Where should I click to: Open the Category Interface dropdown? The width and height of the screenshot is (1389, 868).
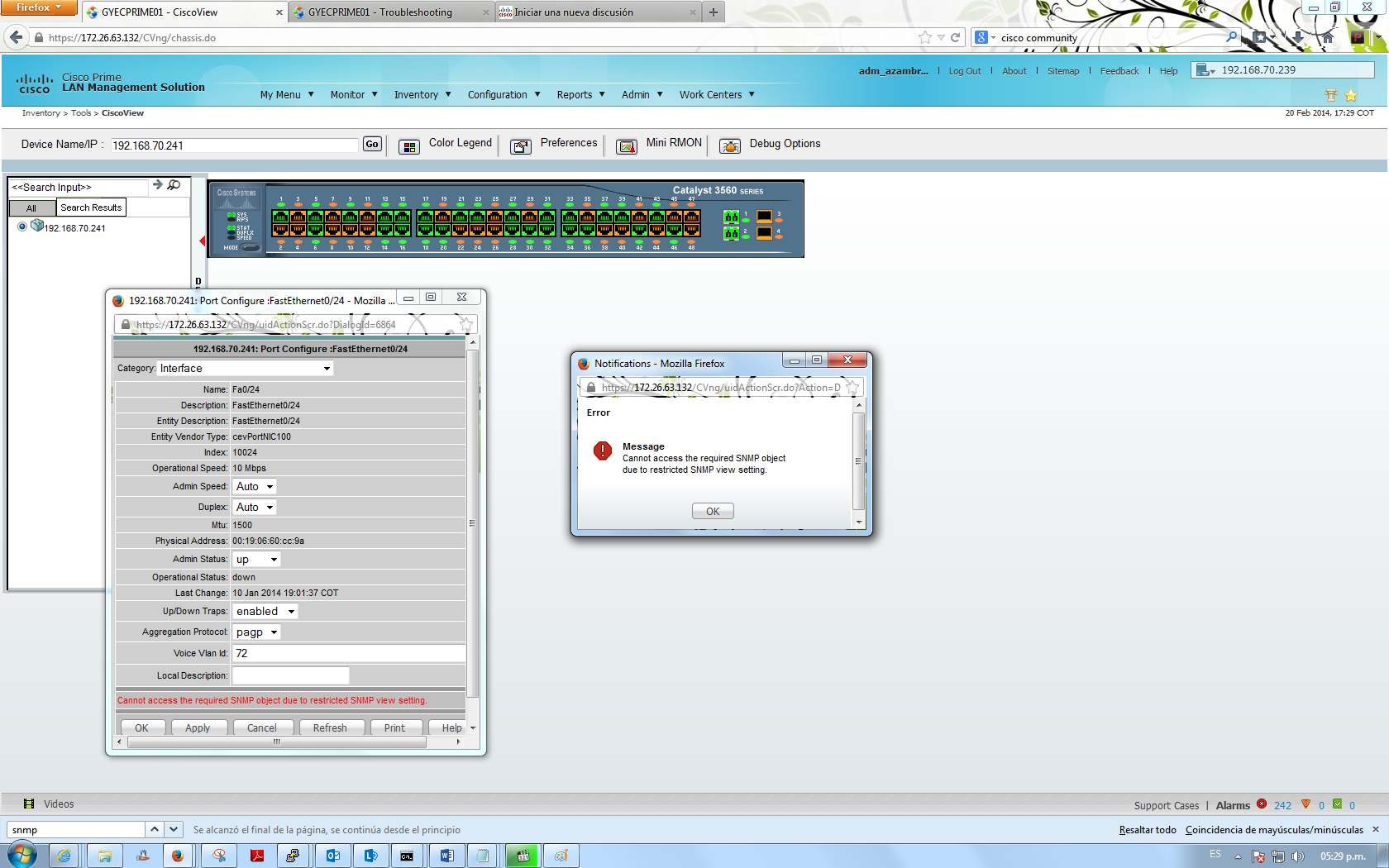pyautogui.click(x=246, y=369)
